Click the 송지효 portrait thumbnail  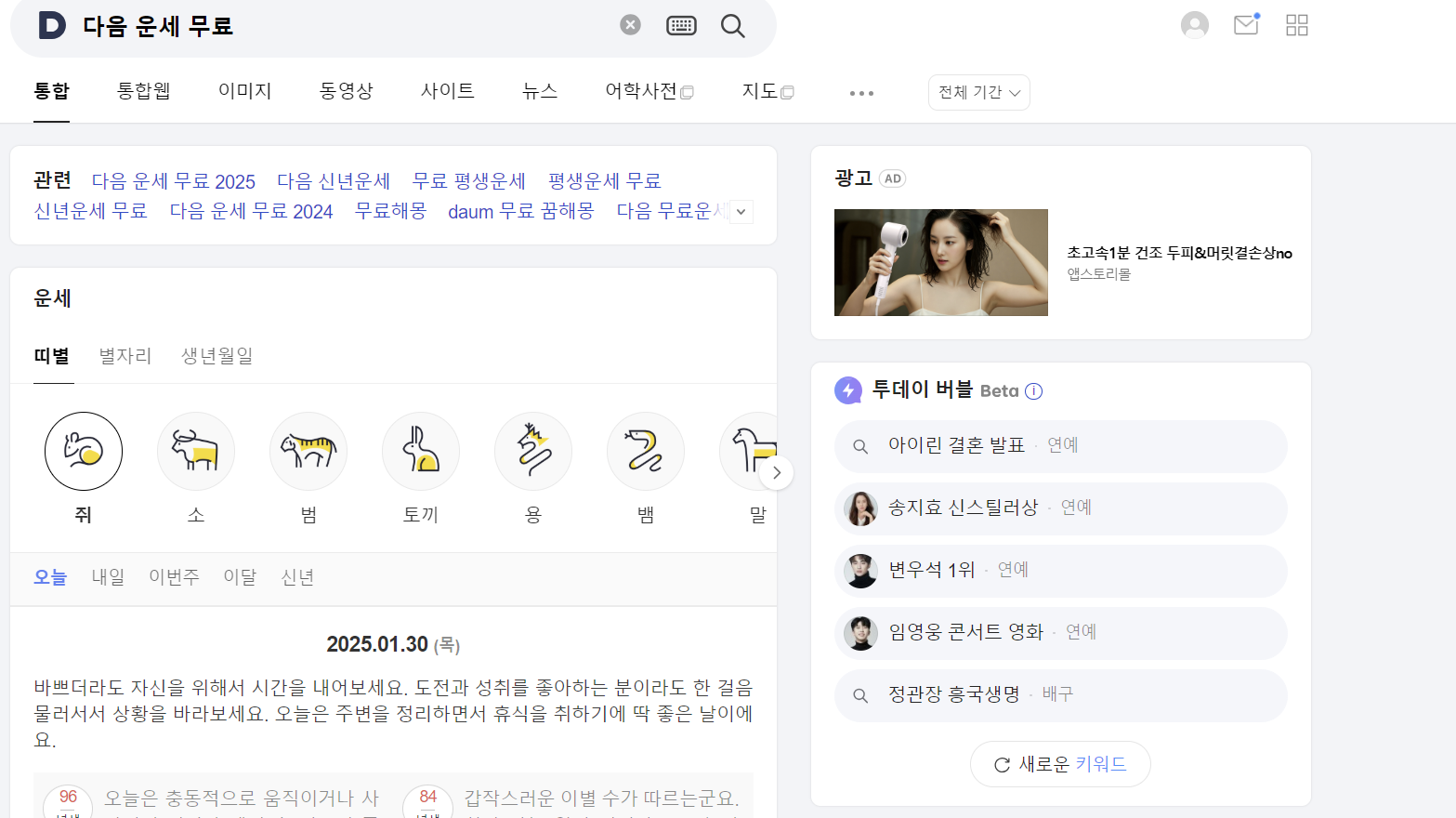tap(860, 508)
